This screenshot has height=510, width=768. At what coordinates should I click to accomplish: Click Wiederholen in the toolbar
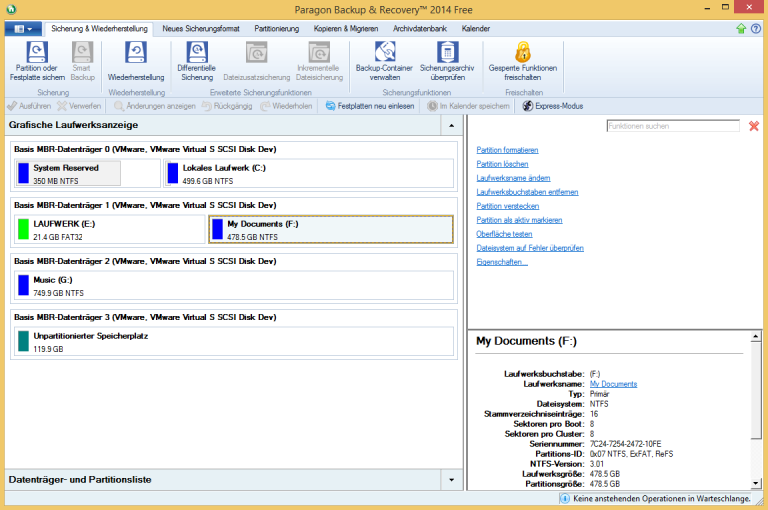pos(286,106)
